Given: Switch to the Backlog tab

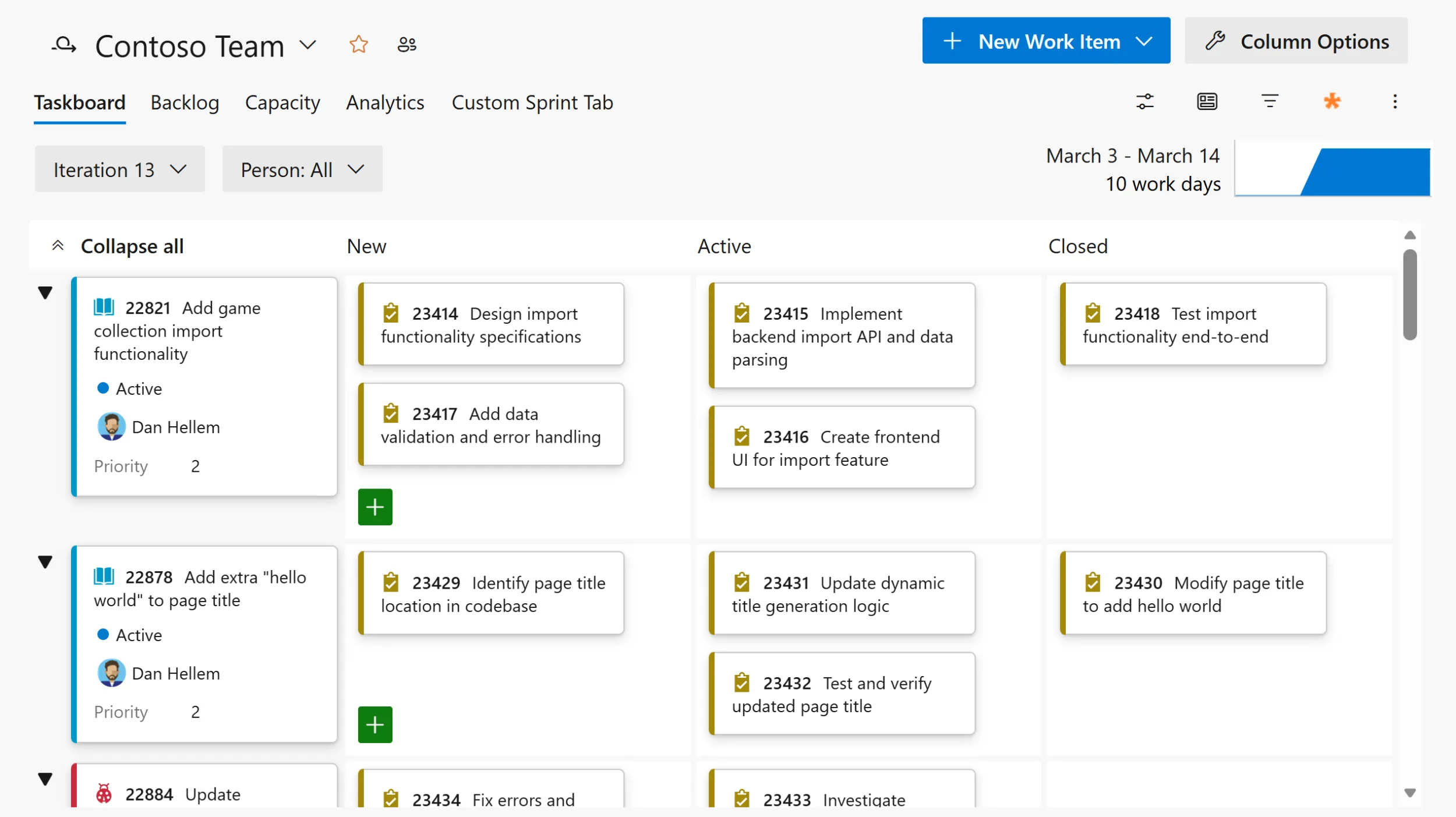Looking at the screenshot, I should [x=185, y=102].
